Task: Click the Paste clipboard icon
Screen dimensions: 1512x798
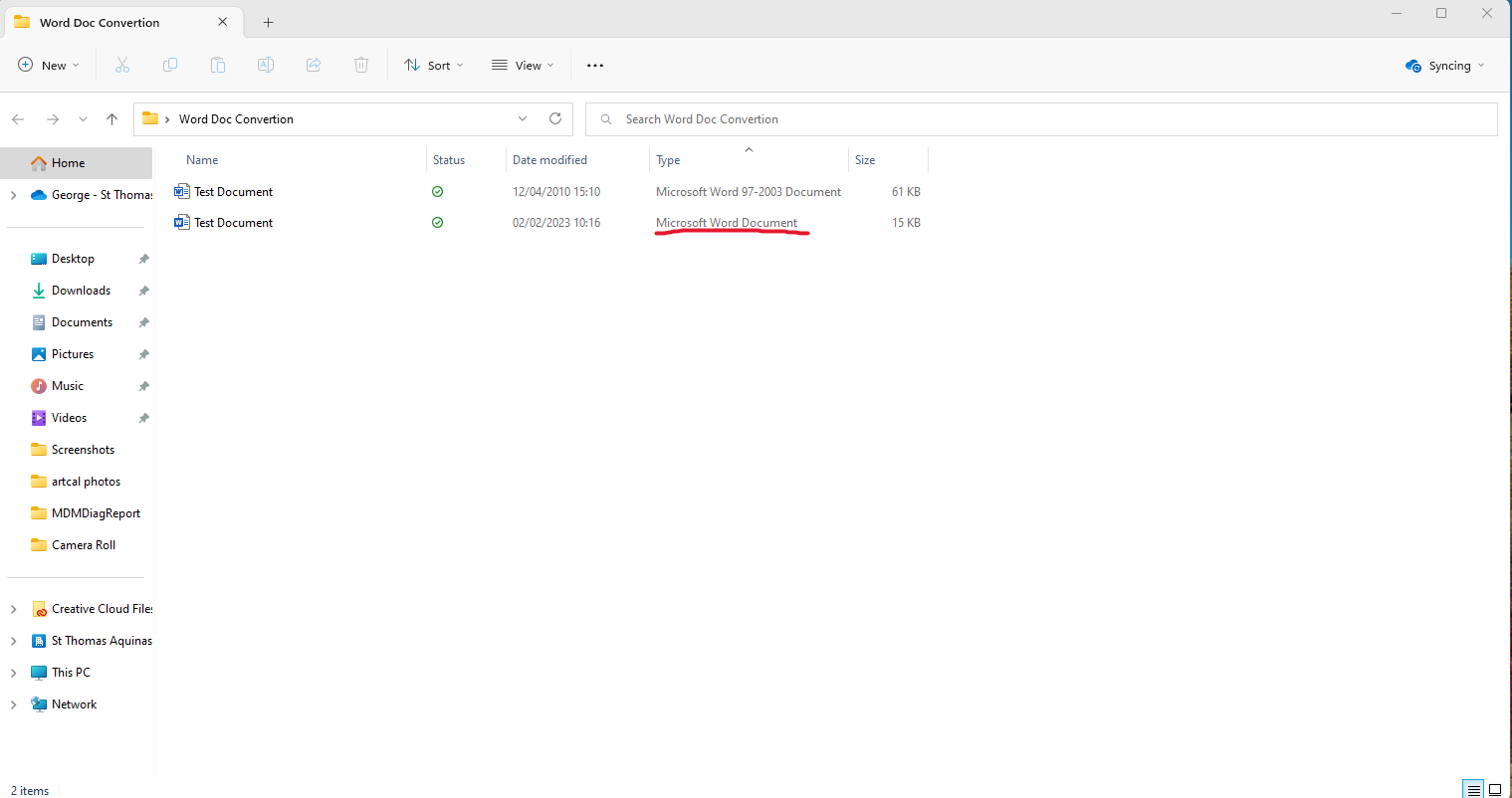Action: pos(218,66)
